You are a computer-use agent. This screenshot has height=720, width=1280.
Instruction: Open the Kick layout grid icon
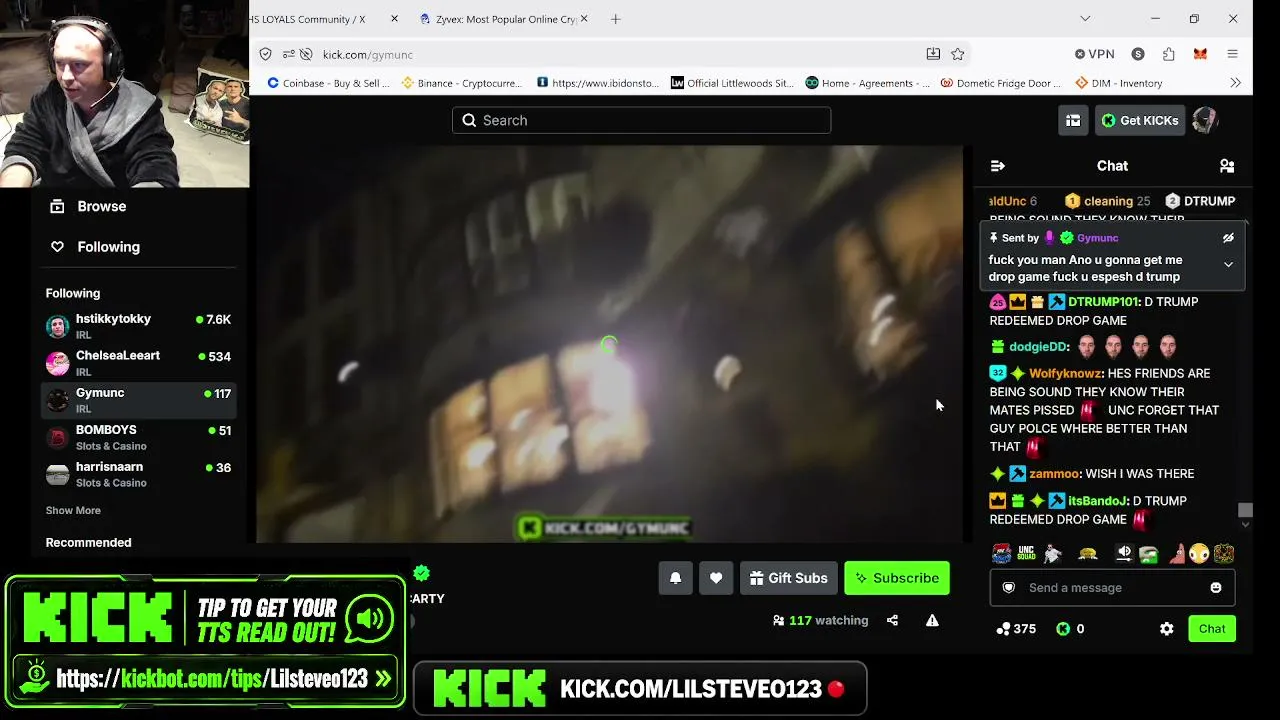(1073, 120)
